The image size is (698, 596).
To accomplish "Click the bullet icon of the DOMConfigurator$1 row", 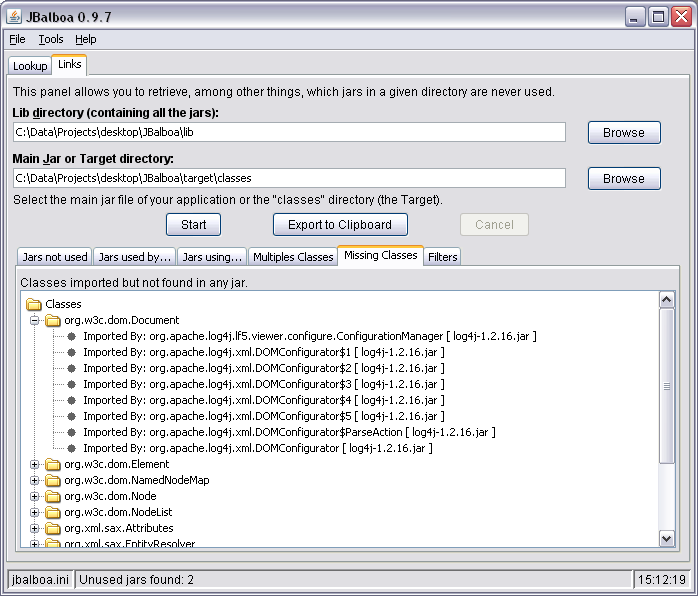I will [72, 353].
